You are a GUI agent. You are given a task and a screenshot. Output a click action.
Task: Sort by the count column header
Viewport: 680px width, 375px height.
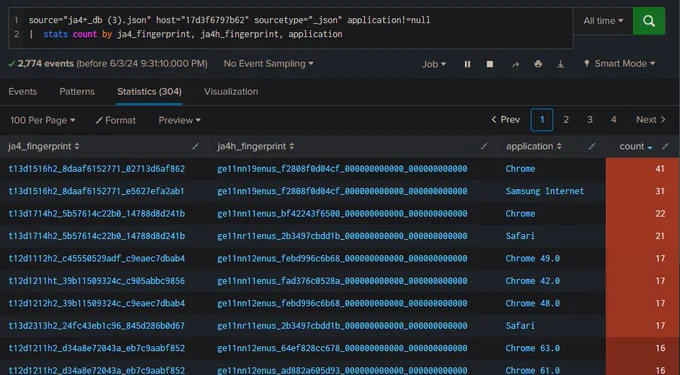point(636,147)
